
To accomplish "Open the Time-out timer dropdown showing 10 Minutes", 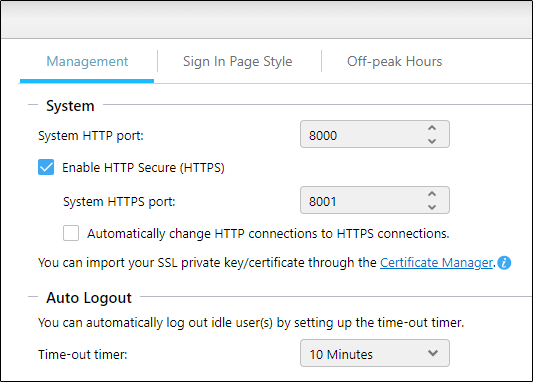I will coord(375,353).
